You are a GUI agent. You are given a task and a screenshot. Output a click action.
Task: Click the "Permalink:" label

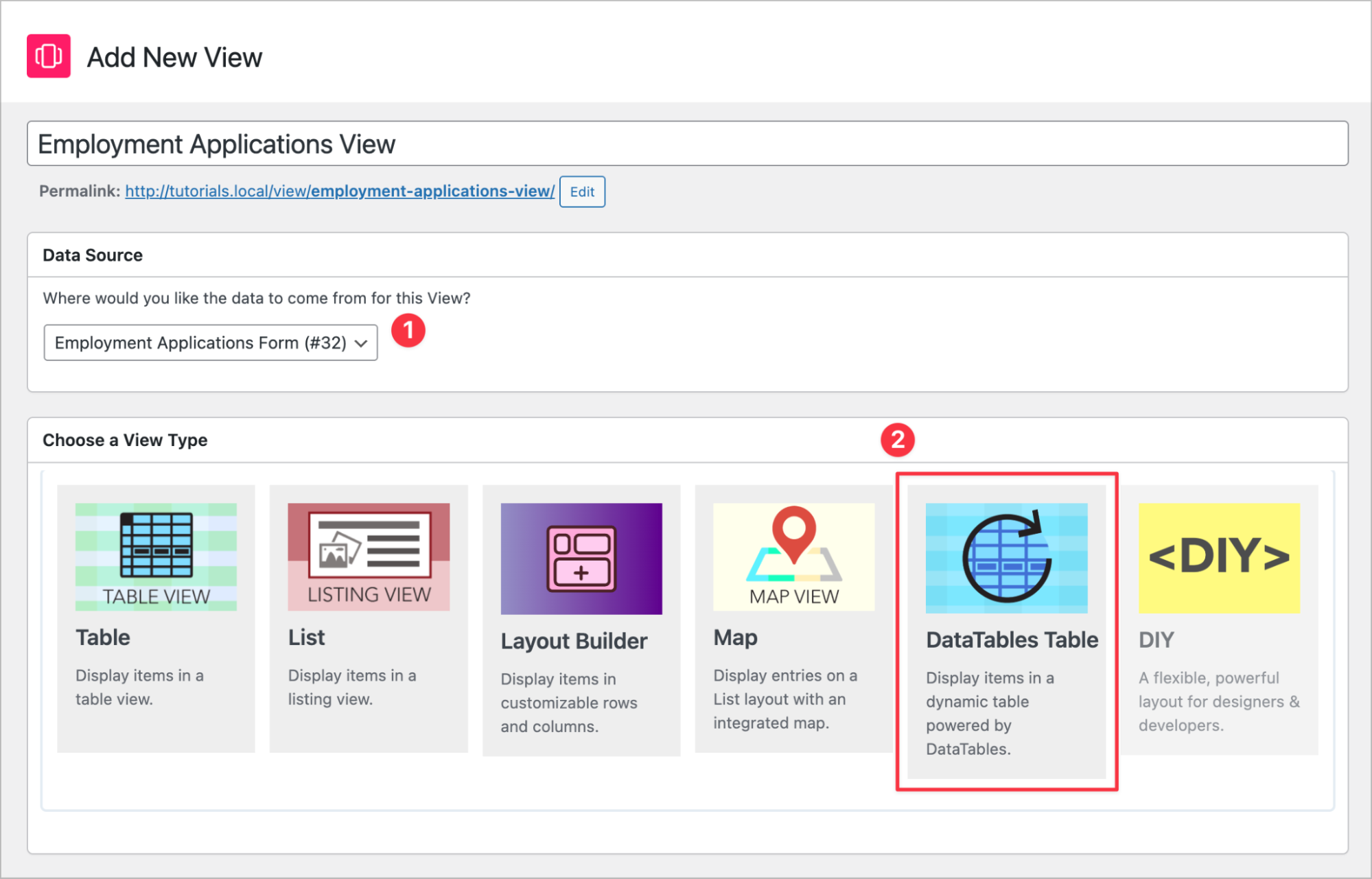[x=80, y=191]
